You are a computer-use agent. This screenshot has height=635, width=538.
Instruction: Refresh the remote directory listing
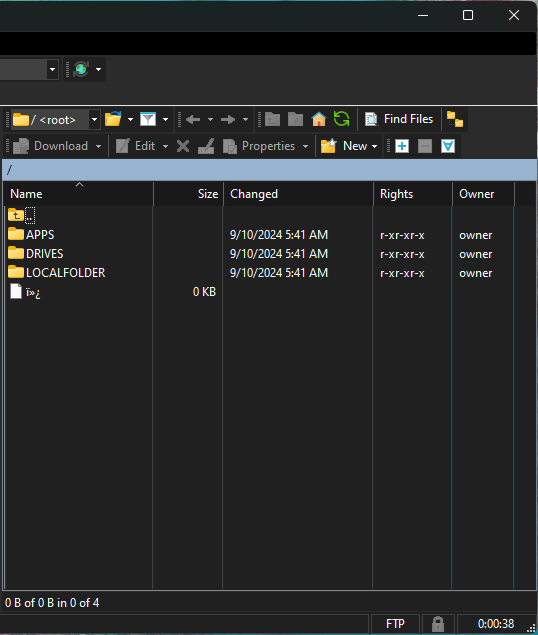342,119
